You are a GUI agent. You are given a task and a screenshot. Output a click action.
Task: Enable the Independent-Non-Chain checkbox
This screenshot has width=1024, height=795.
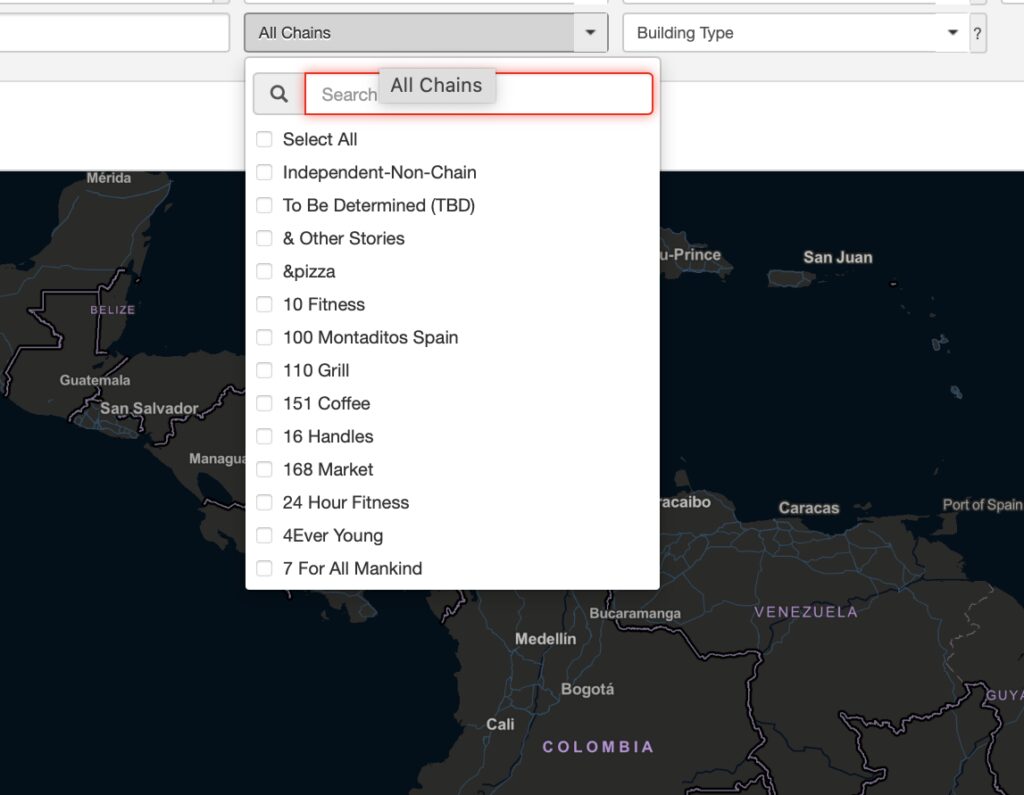(x=265, y=172)
